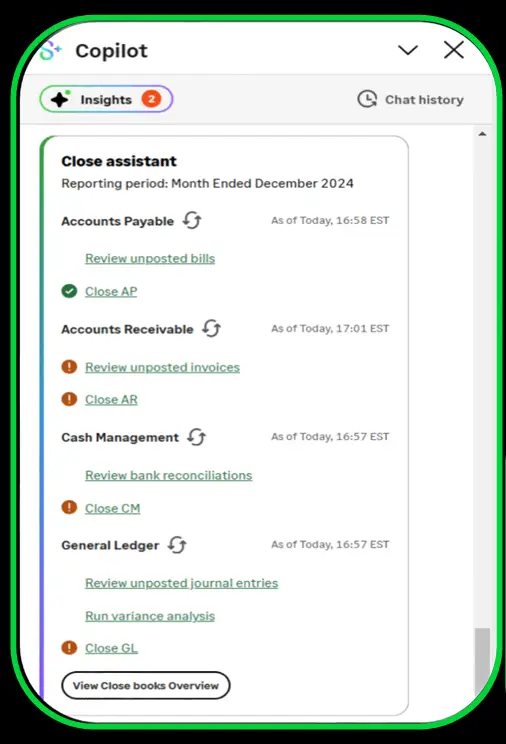Refresh the Accounts Receivable section

tap(212, 328)
